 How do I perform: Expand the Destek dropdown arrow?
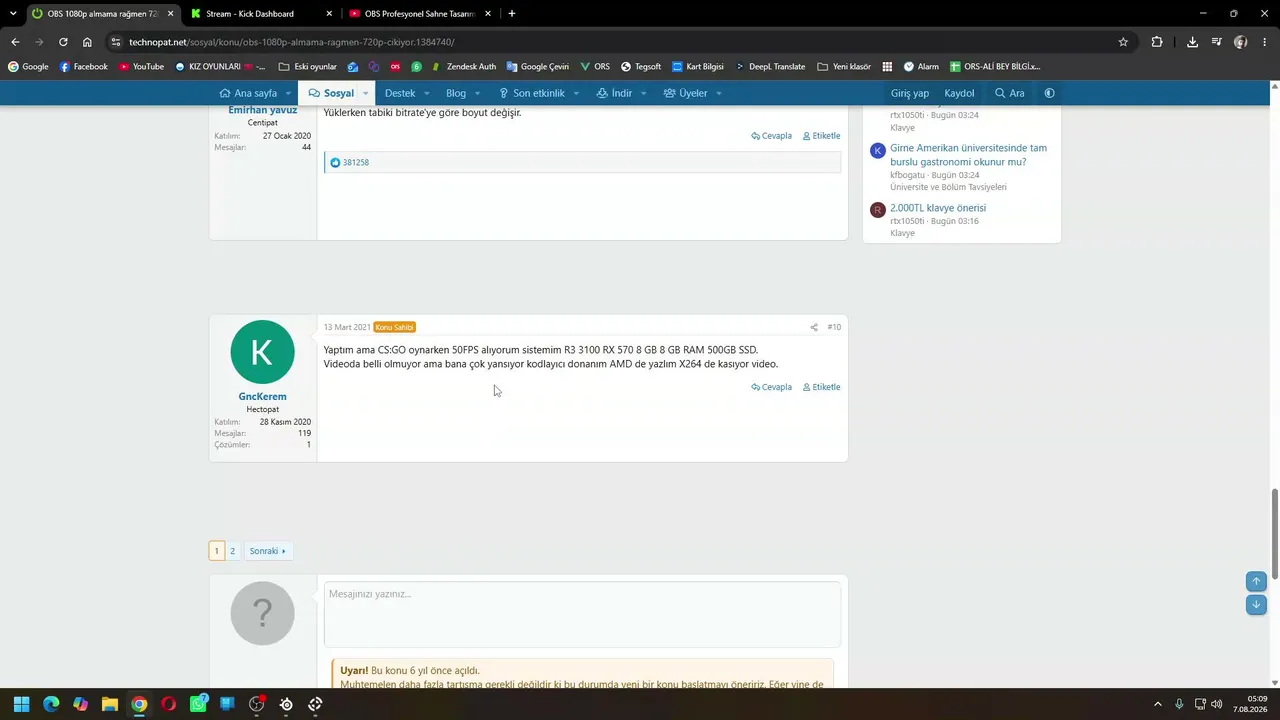tap(427, 93)
